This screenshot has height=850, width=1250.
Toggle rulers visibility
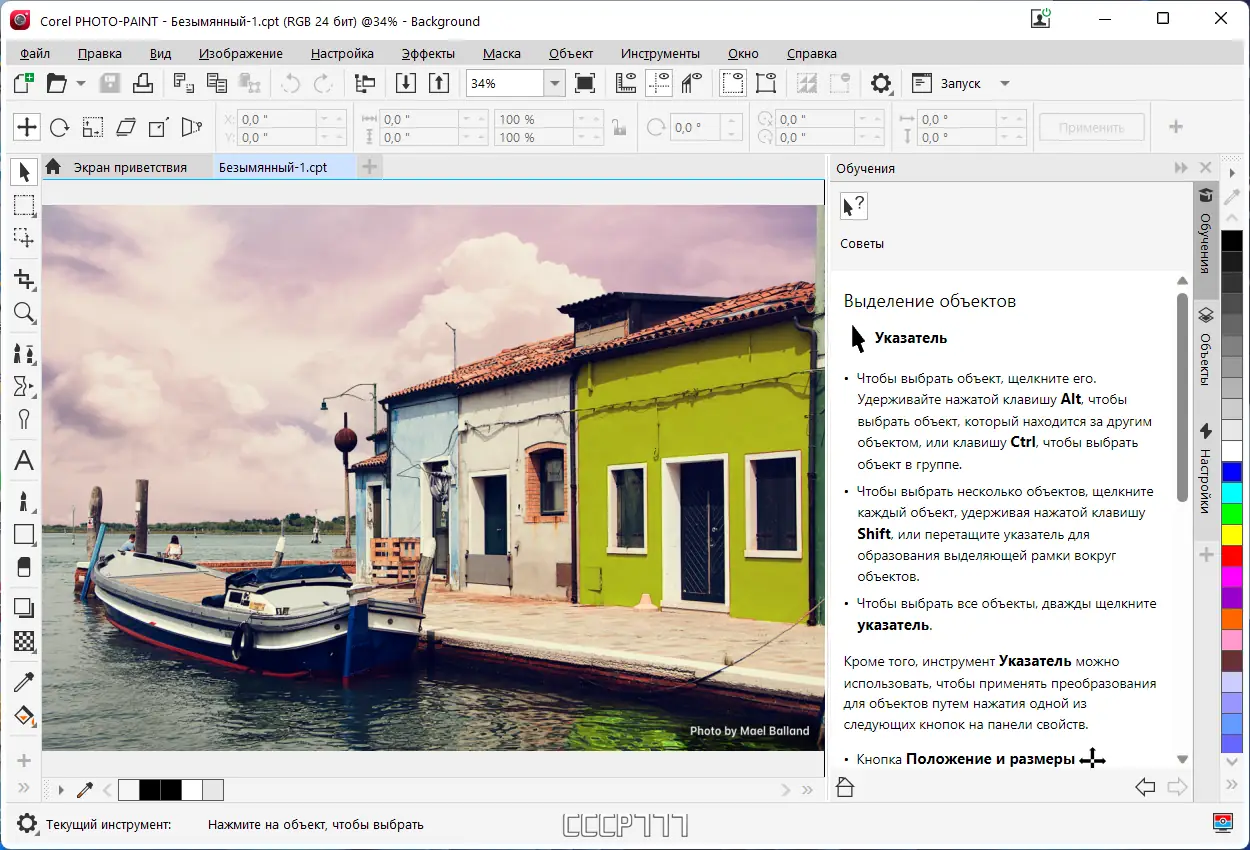(626, 84)
